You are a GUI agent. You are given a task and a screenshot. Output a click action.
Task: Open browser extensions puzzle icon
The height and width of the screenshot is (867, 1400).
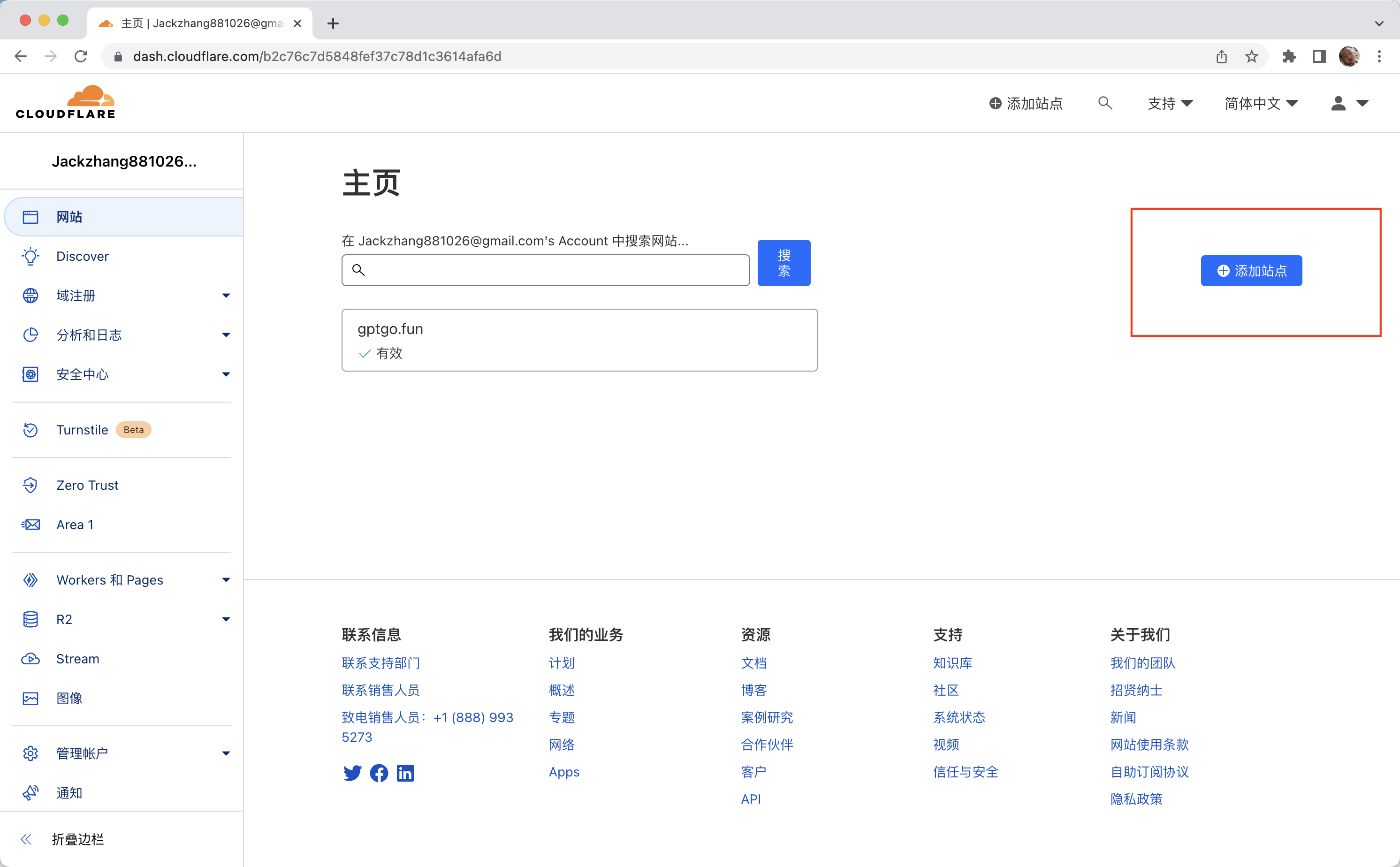1289,56
